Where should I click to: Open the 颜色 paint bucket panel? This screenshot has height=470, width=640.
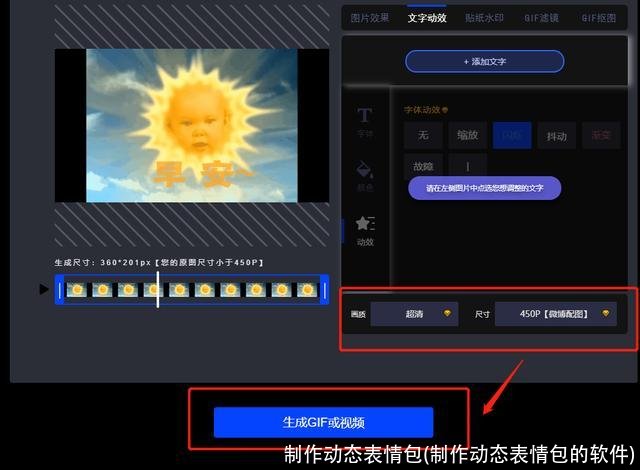click(364, 175)
